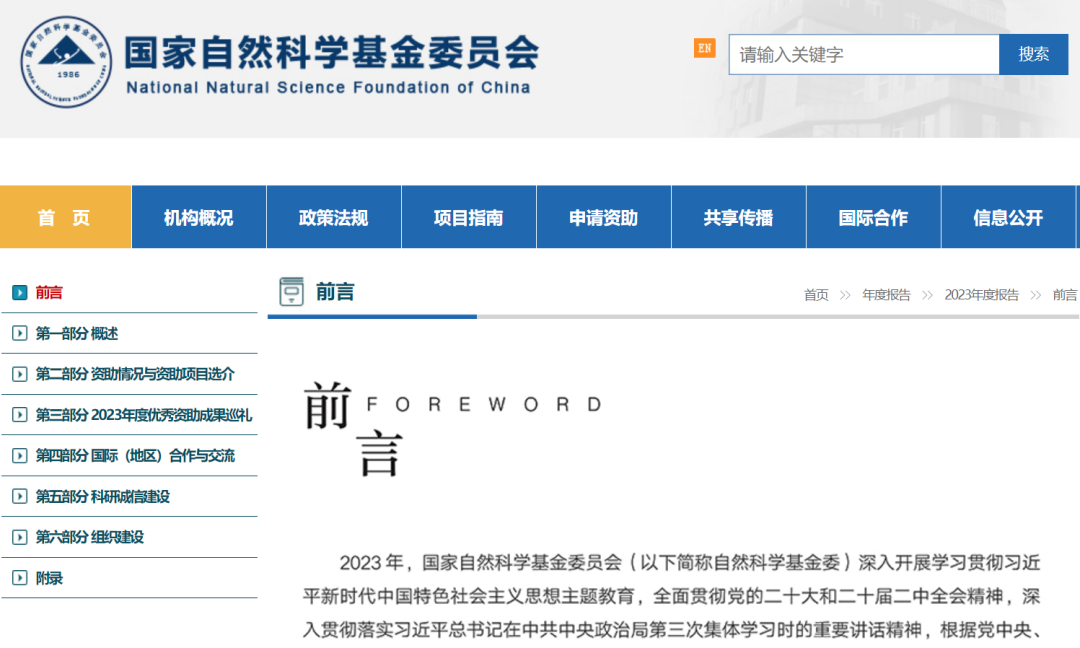The image size is (1080, 648).
Task: Click the 年度报告 breadcrumb link
Action: [x=886, y=295]
